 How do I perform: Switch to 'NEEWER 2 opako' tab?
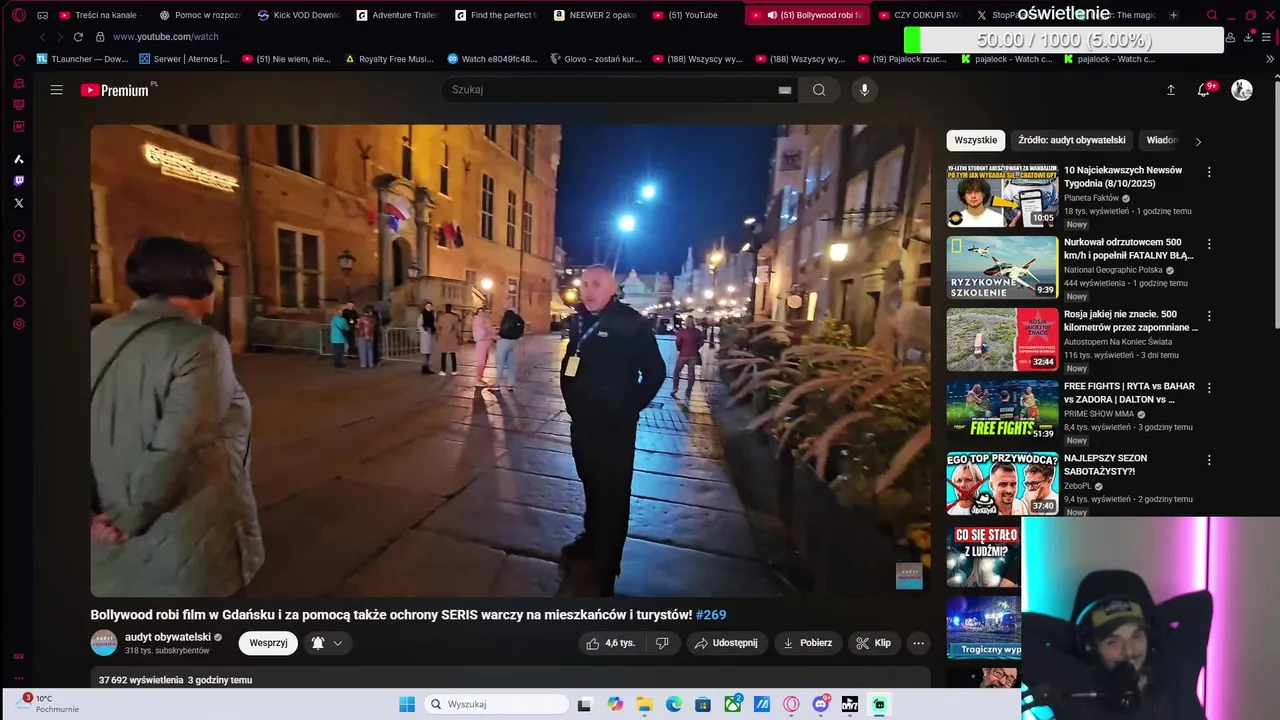[x=595, y=15]
